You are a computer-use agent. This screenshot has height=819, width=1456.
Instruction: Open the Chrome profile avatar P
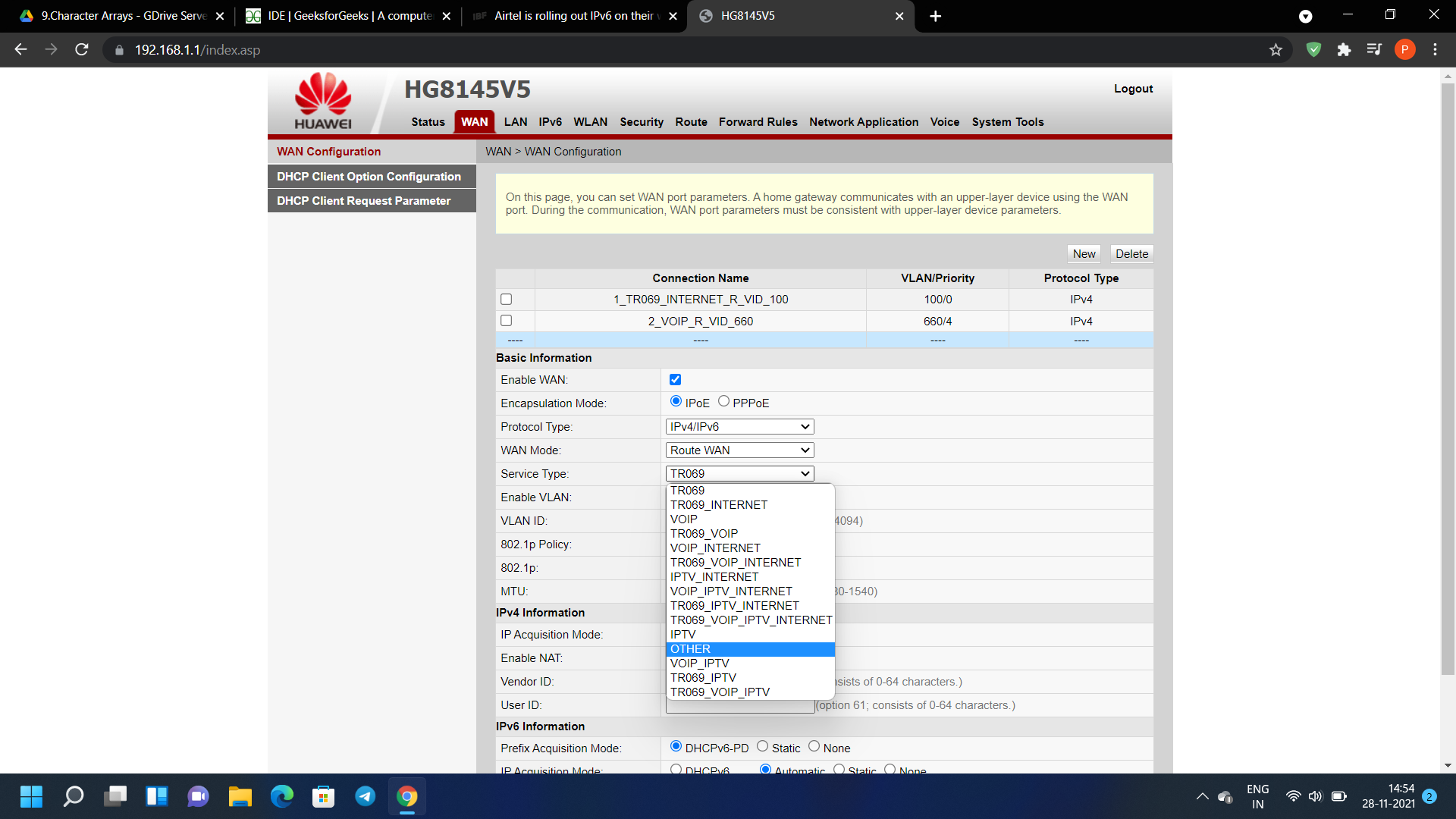click(x=1404, y=49)
